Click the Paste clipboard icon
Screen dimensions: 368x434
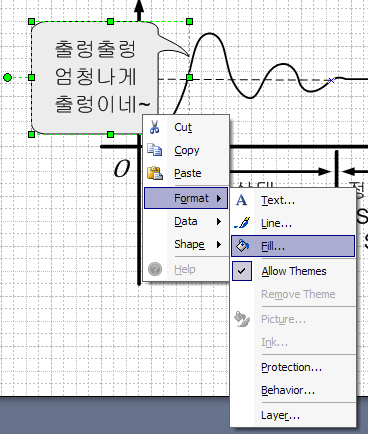click(x=155, y=173)
